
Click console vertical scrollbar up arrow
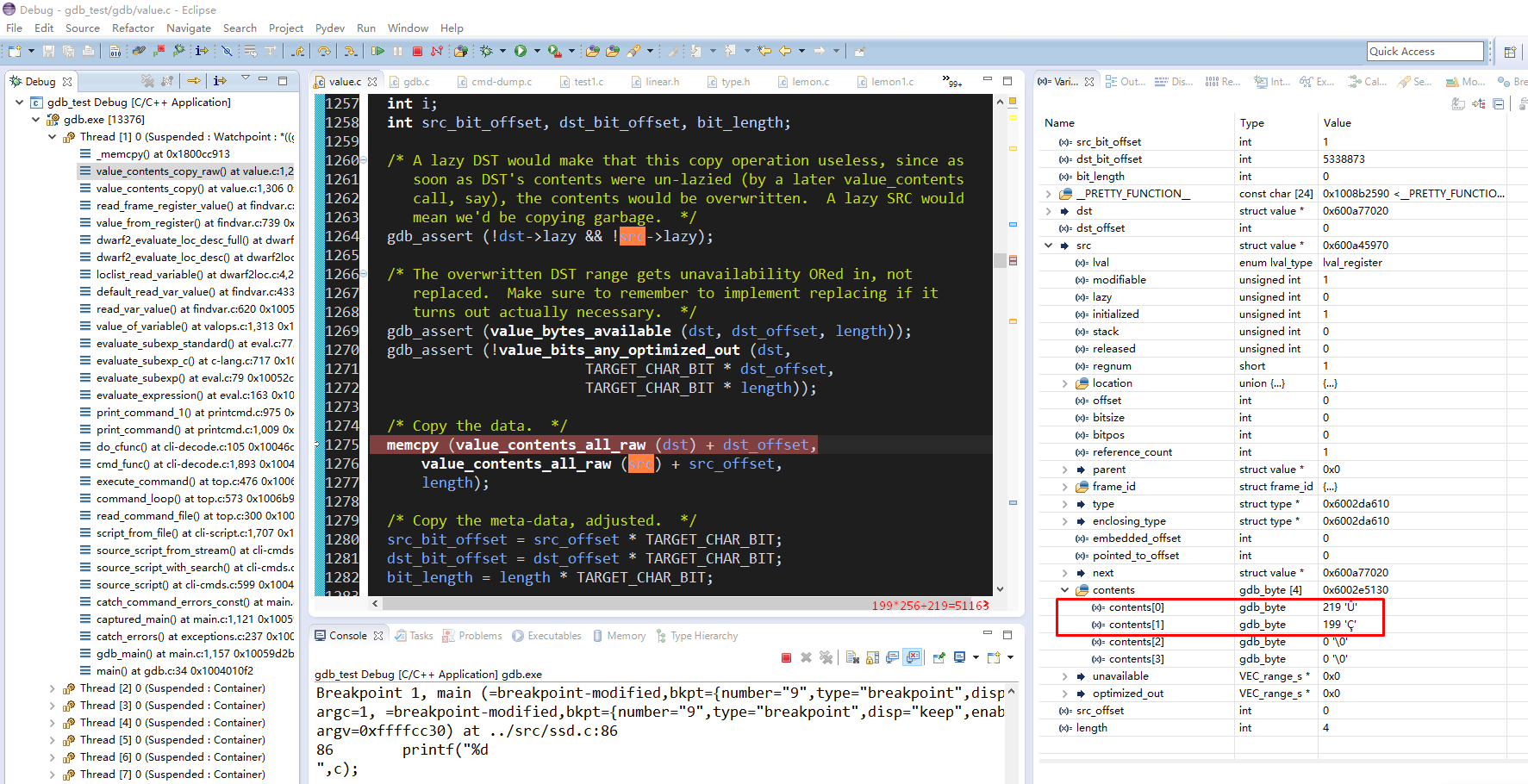click(1011, 692)
